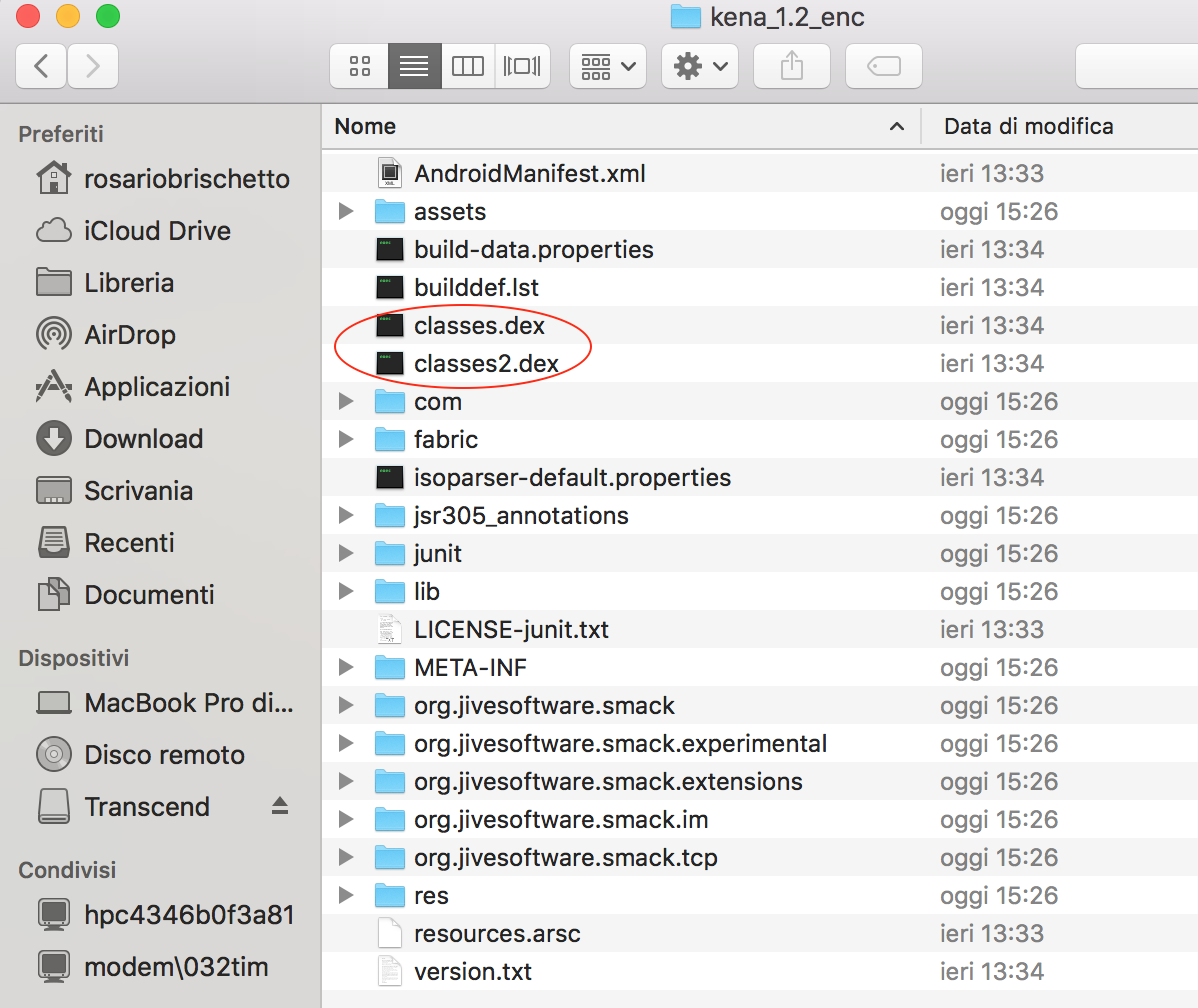Expand the META-INF folder triangle

click(346, 667)
